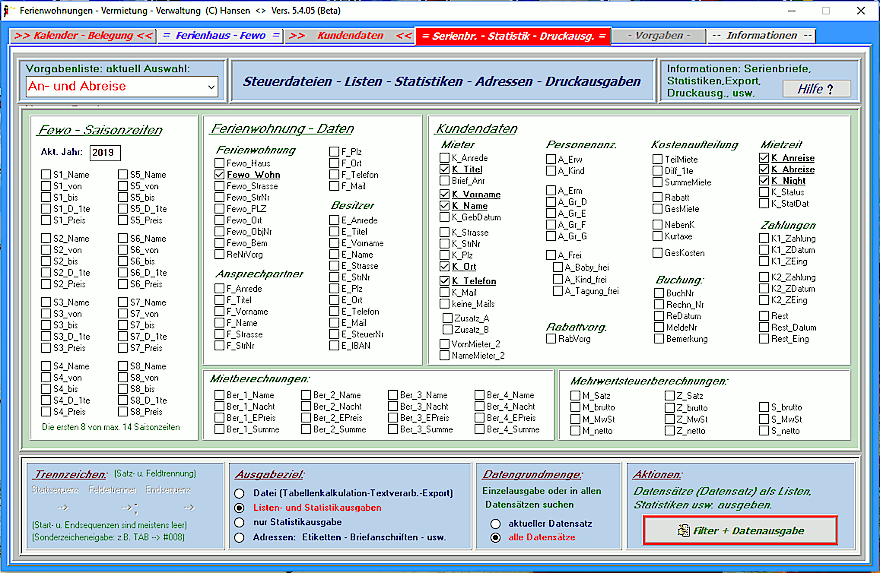
Task: Enable the K_Anrede checkbox
Action: point(445,158)
